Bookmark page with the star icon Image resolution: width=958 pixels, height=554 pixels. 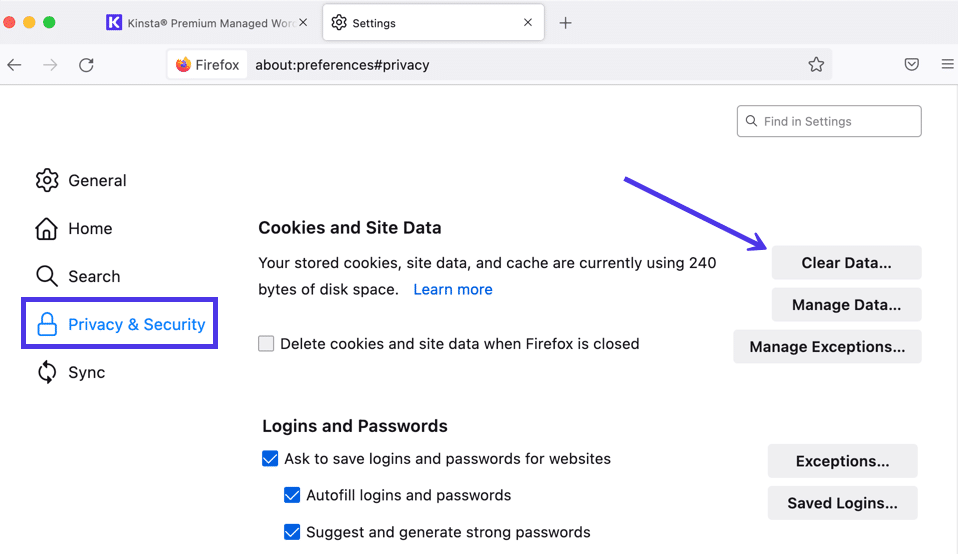click(x=816, y=65)
